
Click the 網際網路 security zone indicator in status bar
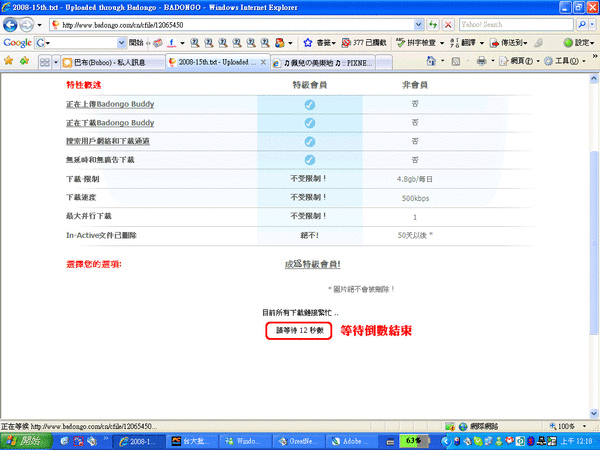479,426
